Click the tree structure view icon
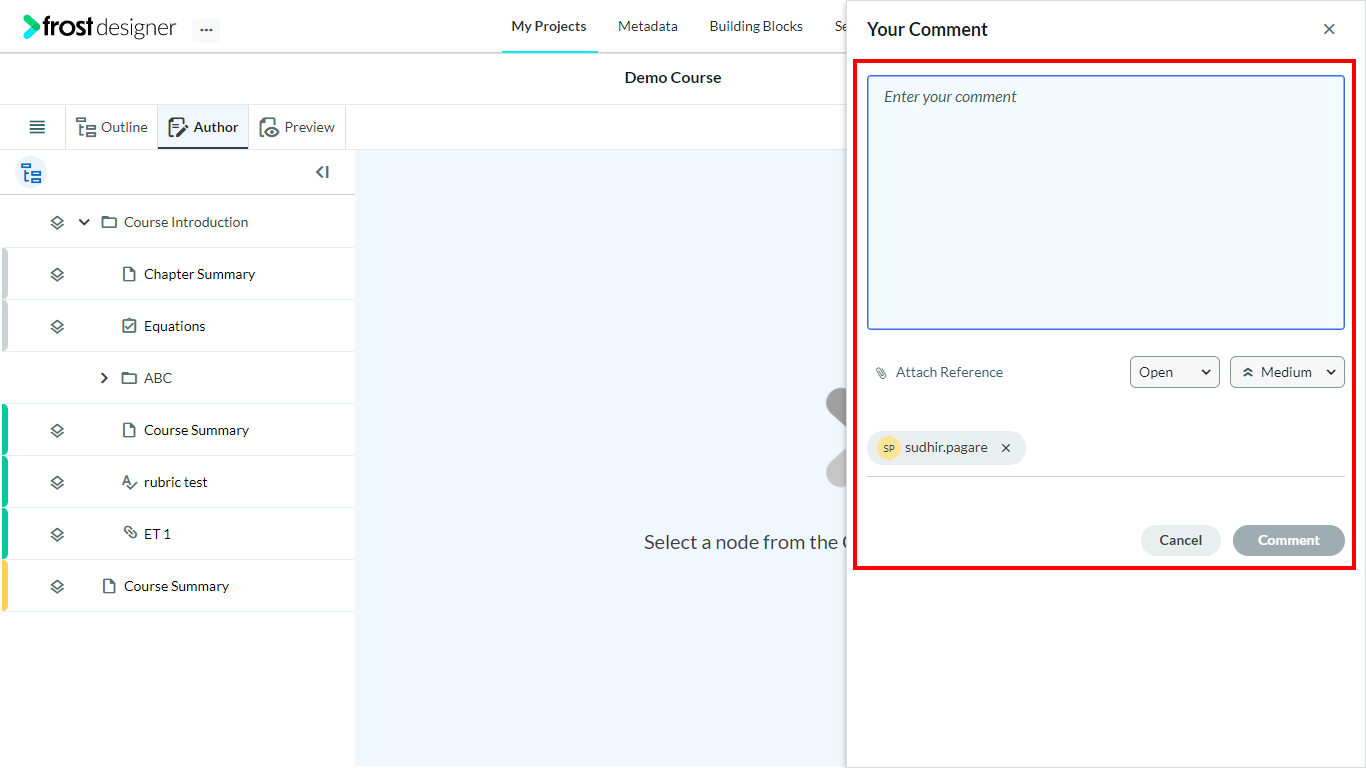The image size is (1366, 768). pyautogui.click(x=31, y=173)
